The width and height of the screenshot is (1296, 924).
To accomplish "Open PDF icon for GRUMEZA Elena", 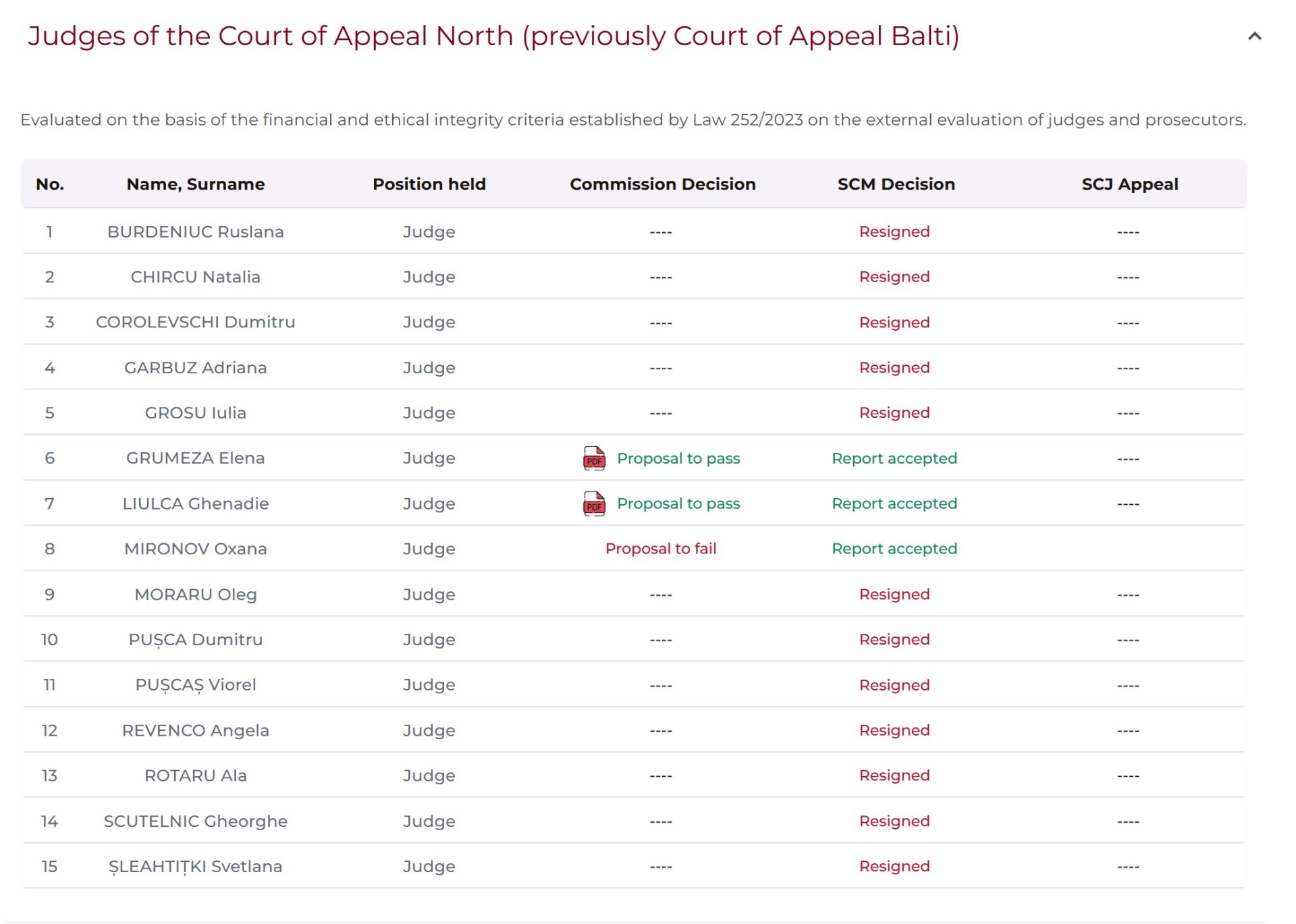I will tap(594, 458).
